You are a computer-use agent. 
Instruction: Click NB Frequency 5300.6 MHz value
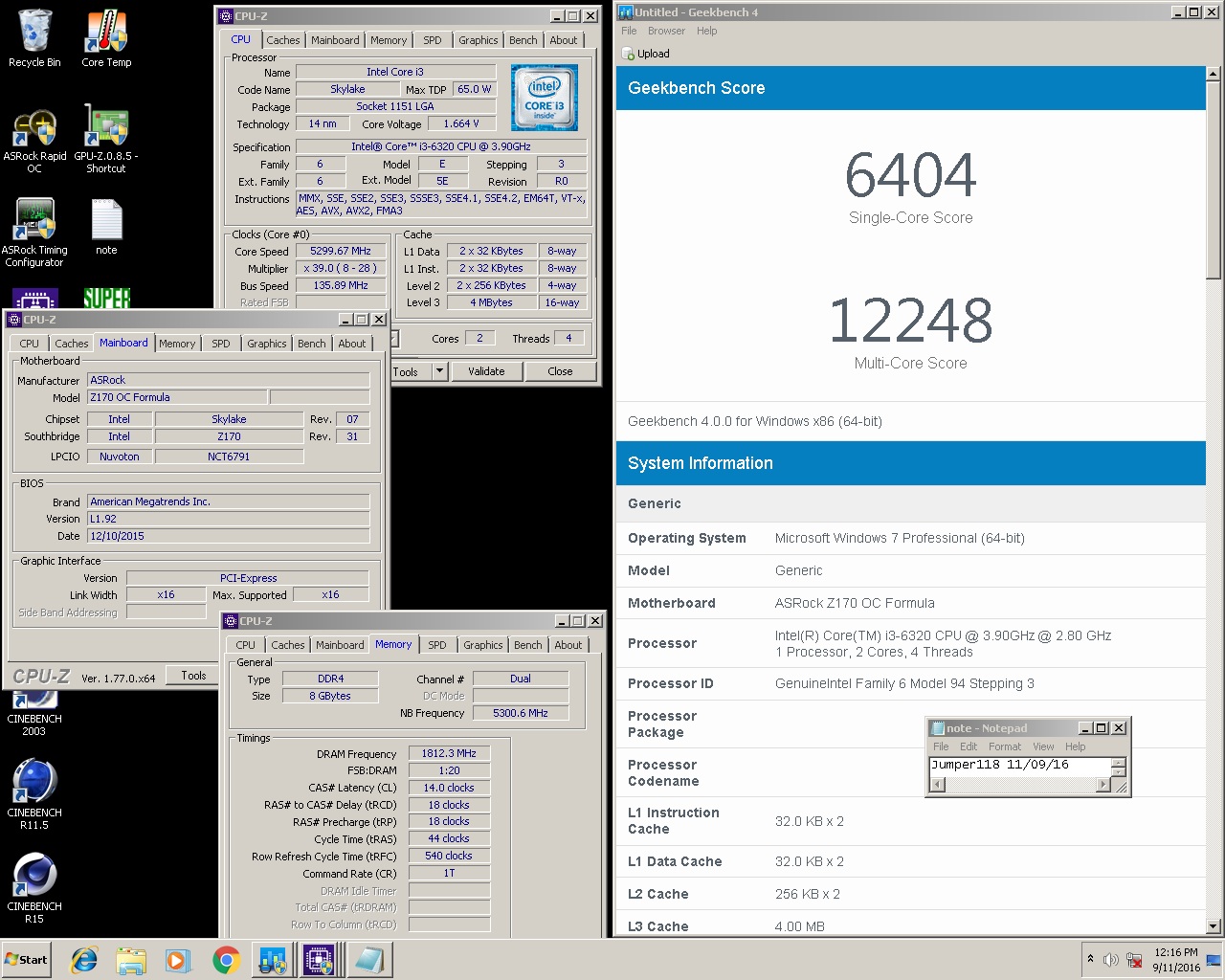coord(521,713)
